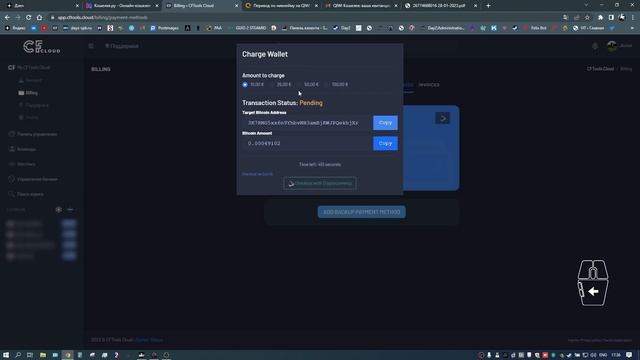This screenshot has height=360, width=640.
Task: Open Управление банами in the sidebar
Action: coord(33,179)
